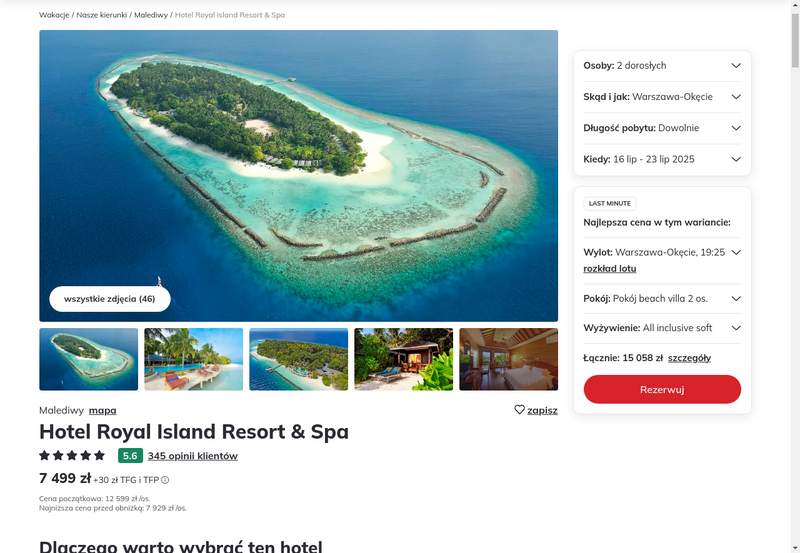800x553 pixels.
Task: Expand the Wylot departure options chevron
Action: coord(736,252)
